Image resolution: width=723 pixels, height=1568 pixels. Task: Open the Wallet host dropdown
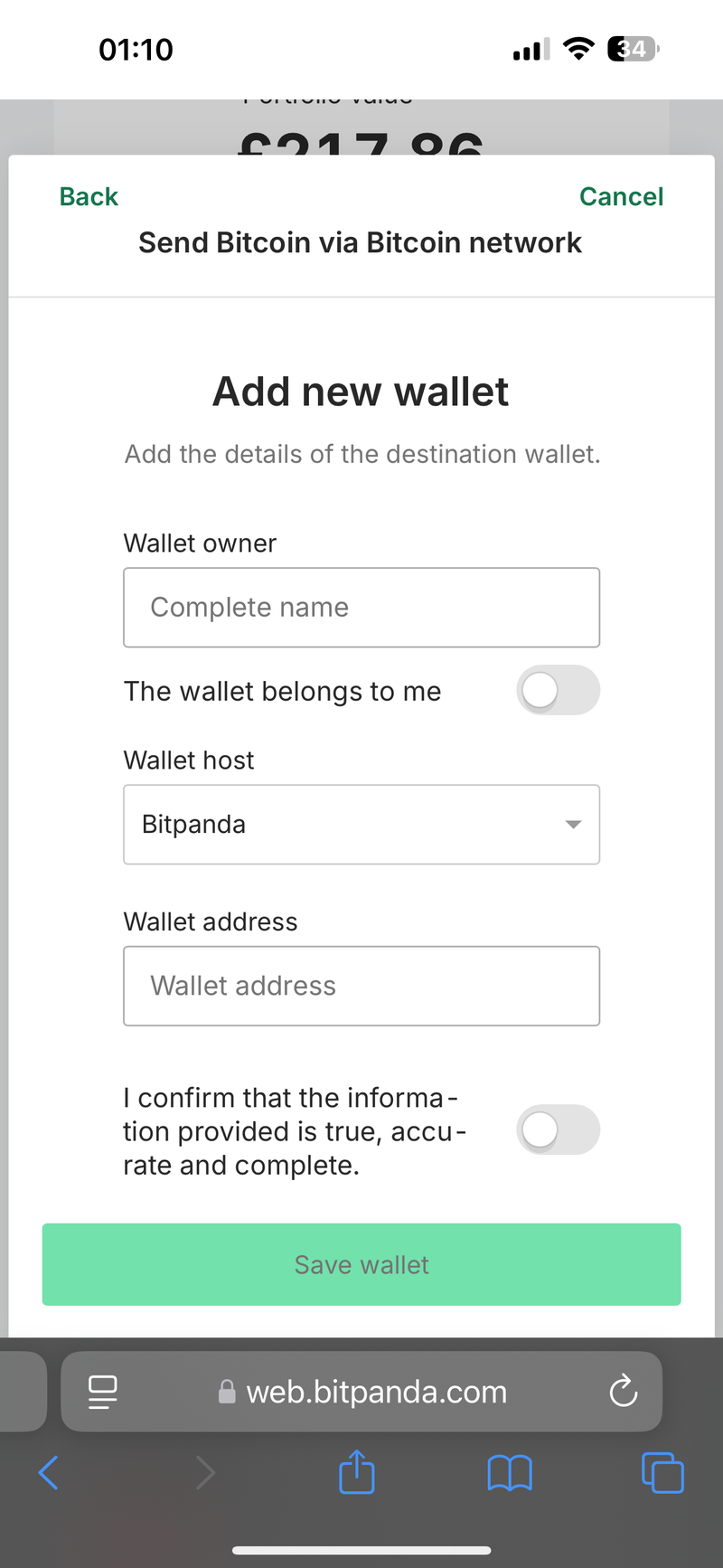click(x=361, y=825)
